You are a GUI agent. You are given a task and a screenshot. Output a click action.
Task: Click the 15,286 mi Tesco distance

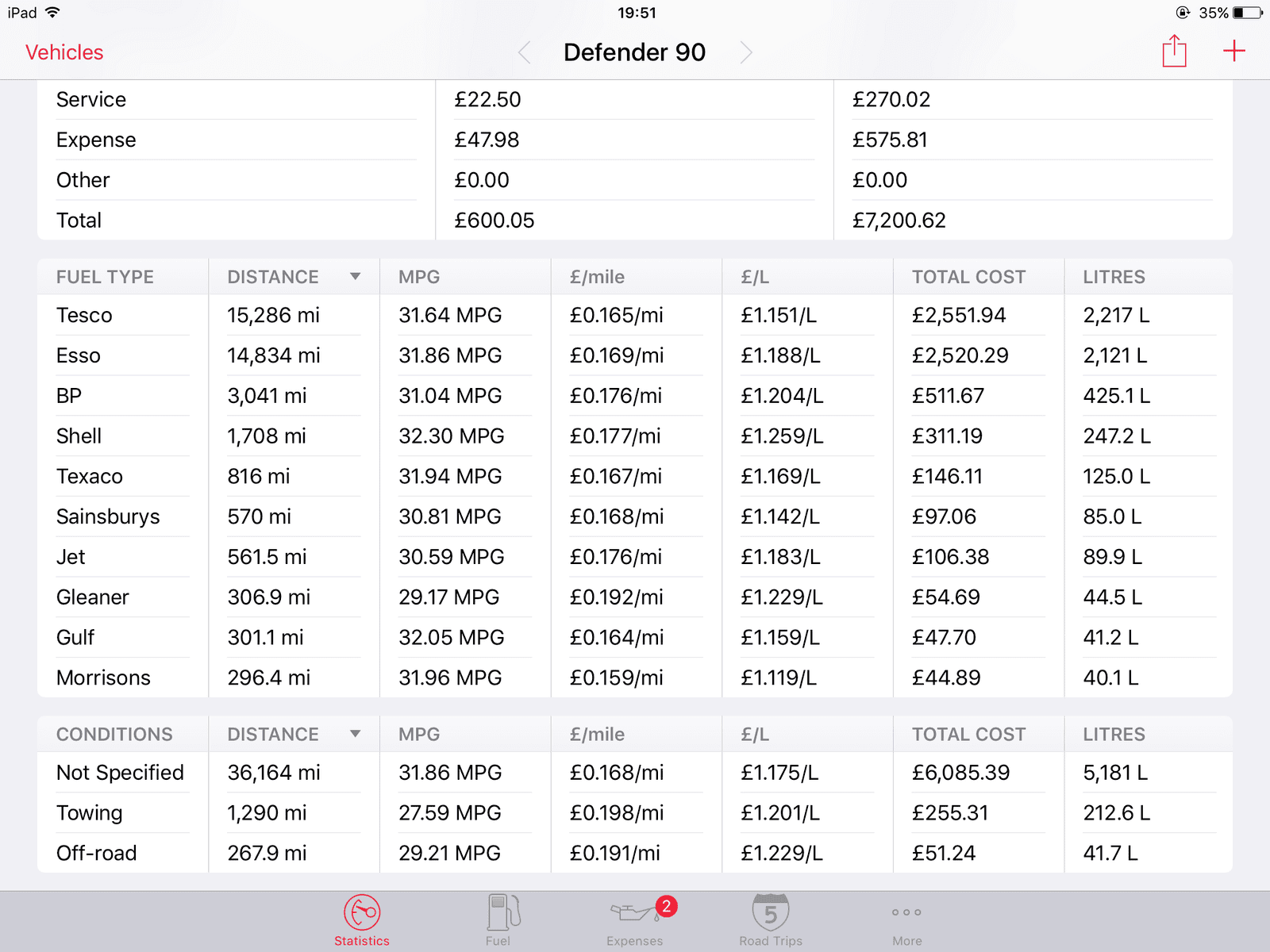tap(274, 315)
